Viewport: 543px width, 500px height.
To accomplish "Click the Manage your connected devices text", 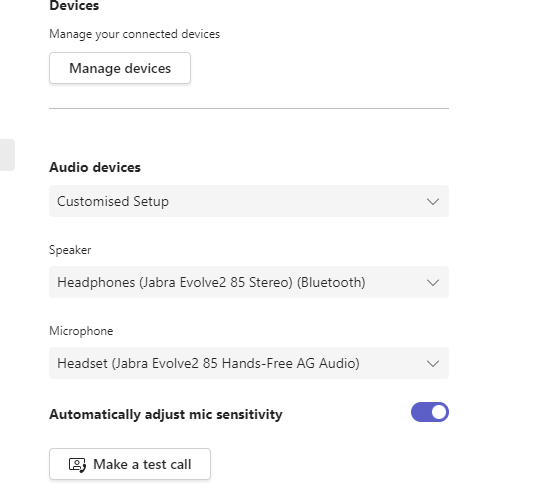I will coord(134,34).
